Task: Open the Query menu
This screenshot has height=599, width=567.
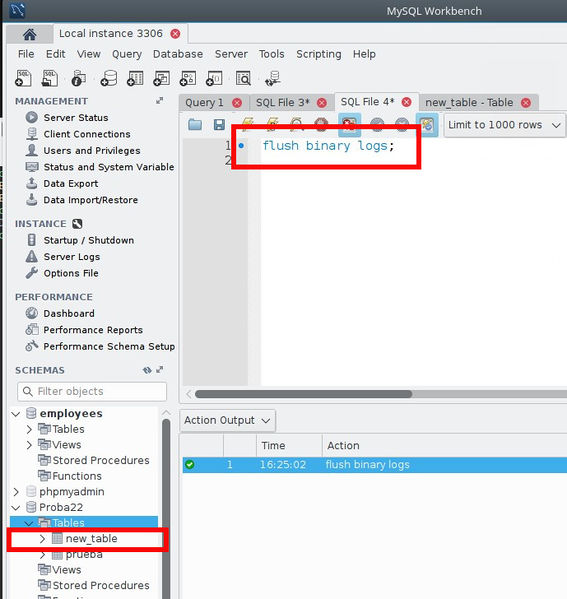Action: click(127, 54)
